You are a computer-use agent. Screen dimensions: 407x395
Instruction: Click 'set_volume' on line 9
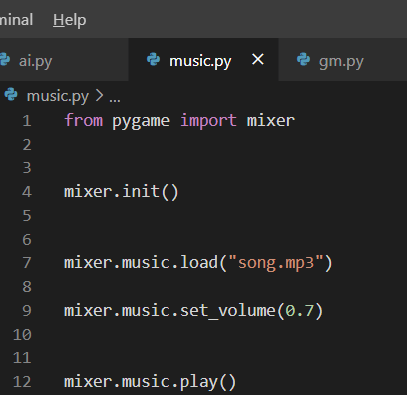tap(228, 311)
